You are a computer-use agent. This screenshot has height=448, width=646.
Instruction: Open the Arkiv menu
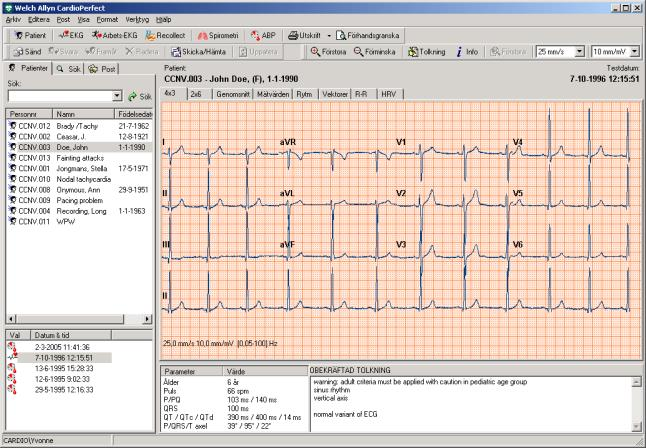13,19
